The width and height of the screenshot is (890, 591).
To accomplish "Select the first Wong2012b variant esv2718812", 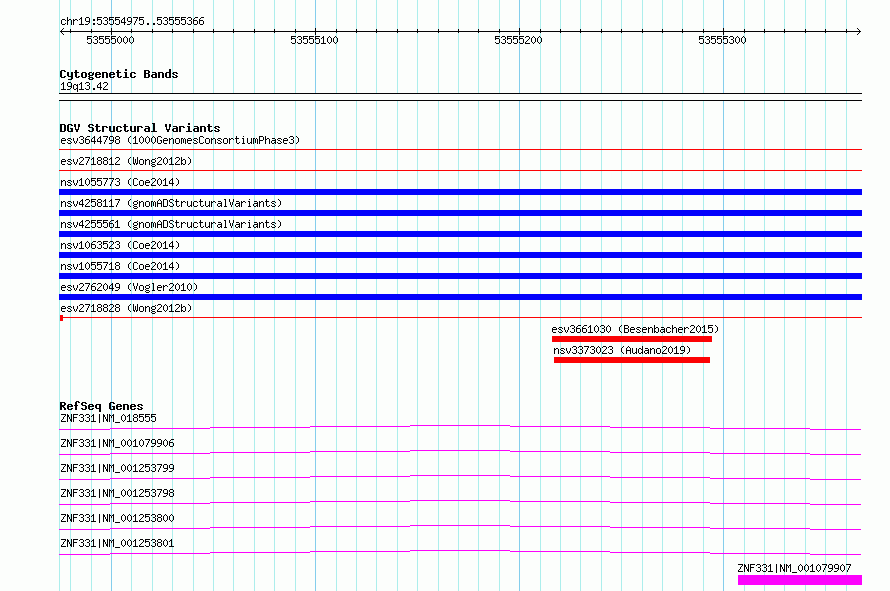I will [126, 161].
